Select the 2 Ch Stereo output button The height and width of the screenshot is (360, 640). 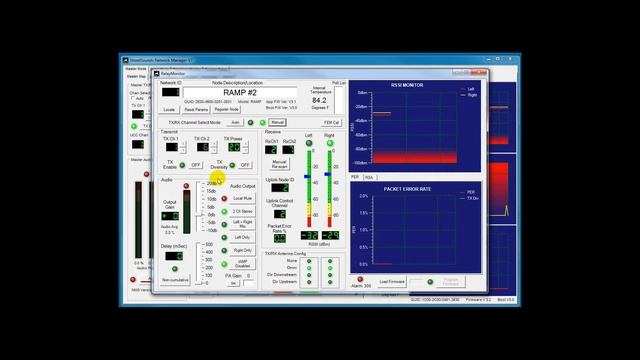(242, 211)
